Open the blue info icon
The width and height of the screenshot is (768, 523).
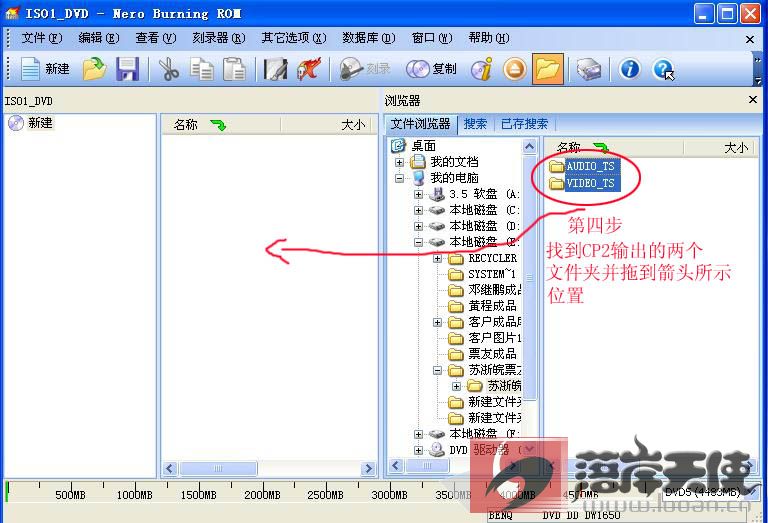pyautogui.click(x=629, y=69)
